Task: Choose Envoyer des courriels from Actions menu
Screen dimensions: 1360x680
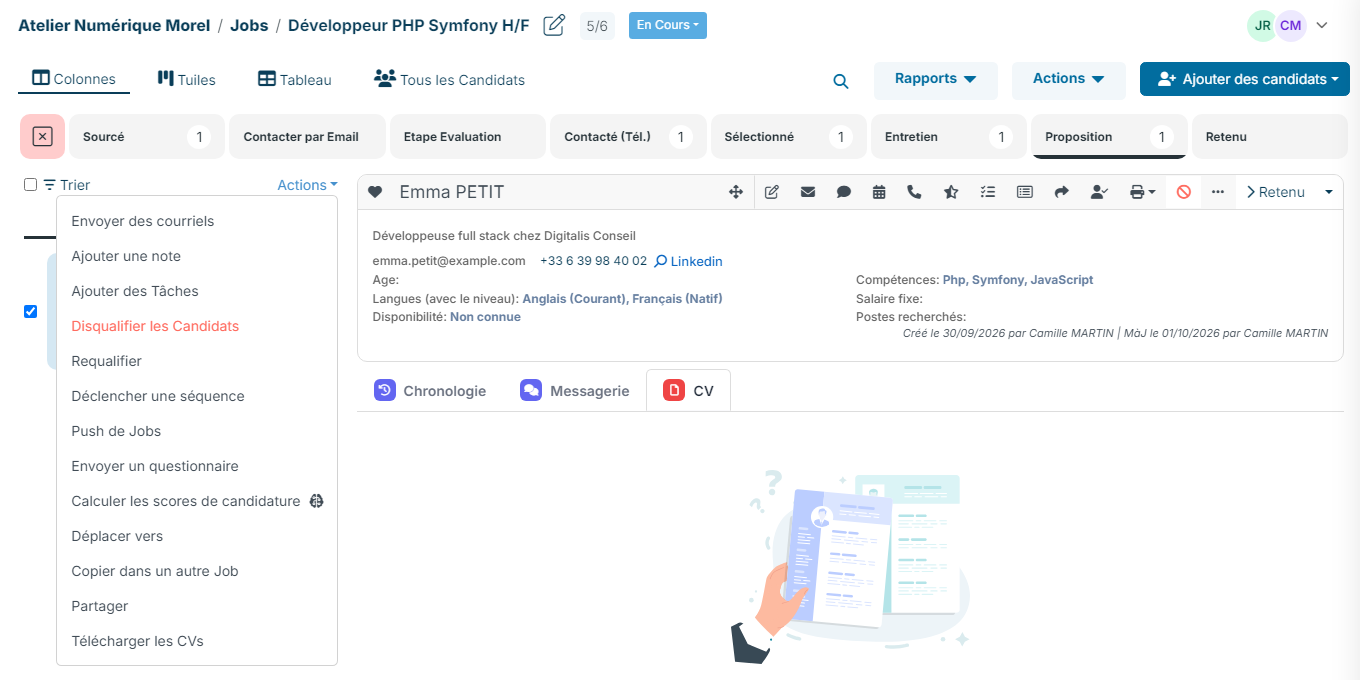Action: pyautogui.click(x=143, y=221)
